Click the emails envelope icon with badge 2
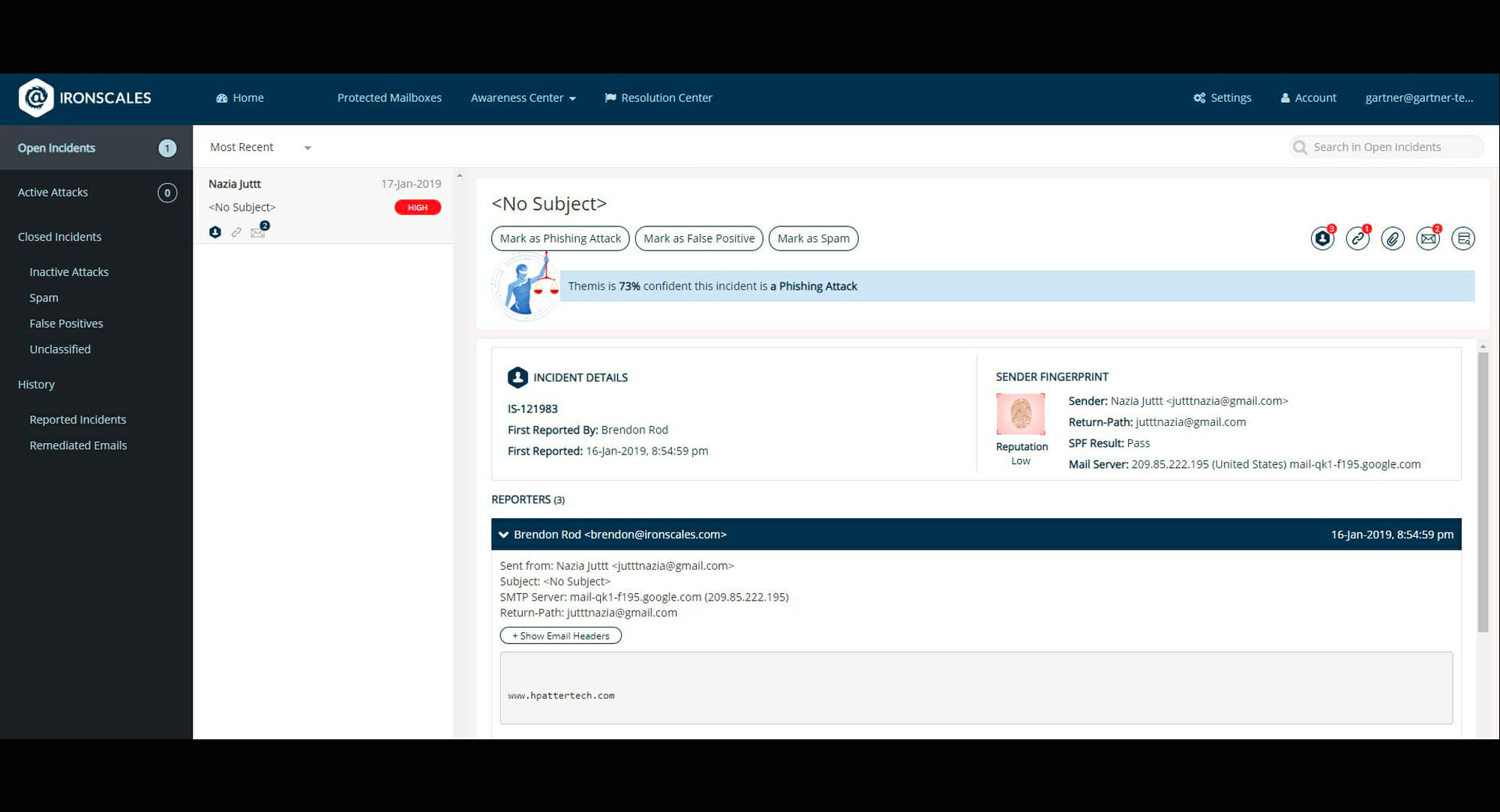This screenshot has width=1500, height=812. click(x=1428, y=238)
